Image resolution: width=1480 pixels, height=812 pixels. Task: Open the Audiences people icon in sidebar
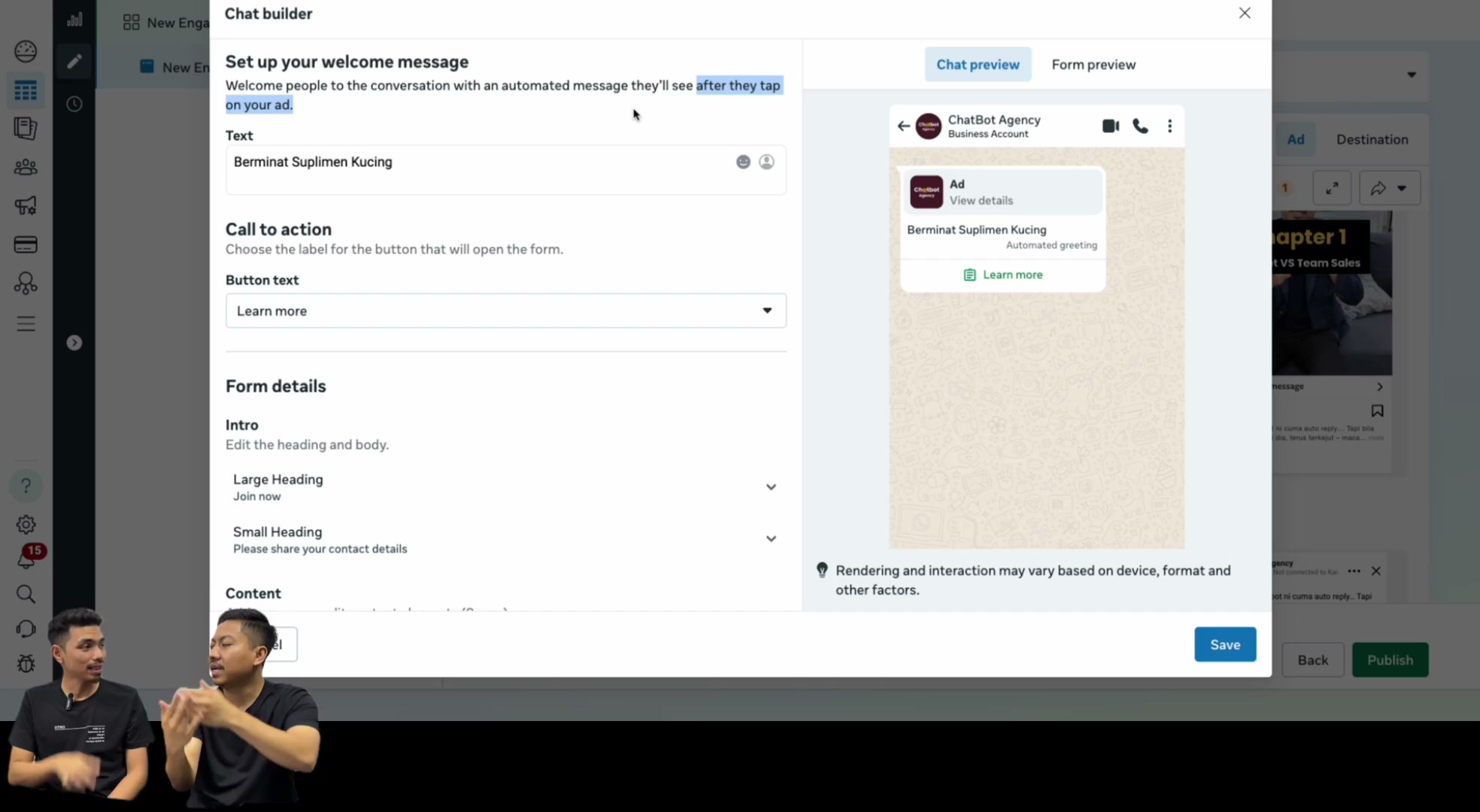[26, 167]
